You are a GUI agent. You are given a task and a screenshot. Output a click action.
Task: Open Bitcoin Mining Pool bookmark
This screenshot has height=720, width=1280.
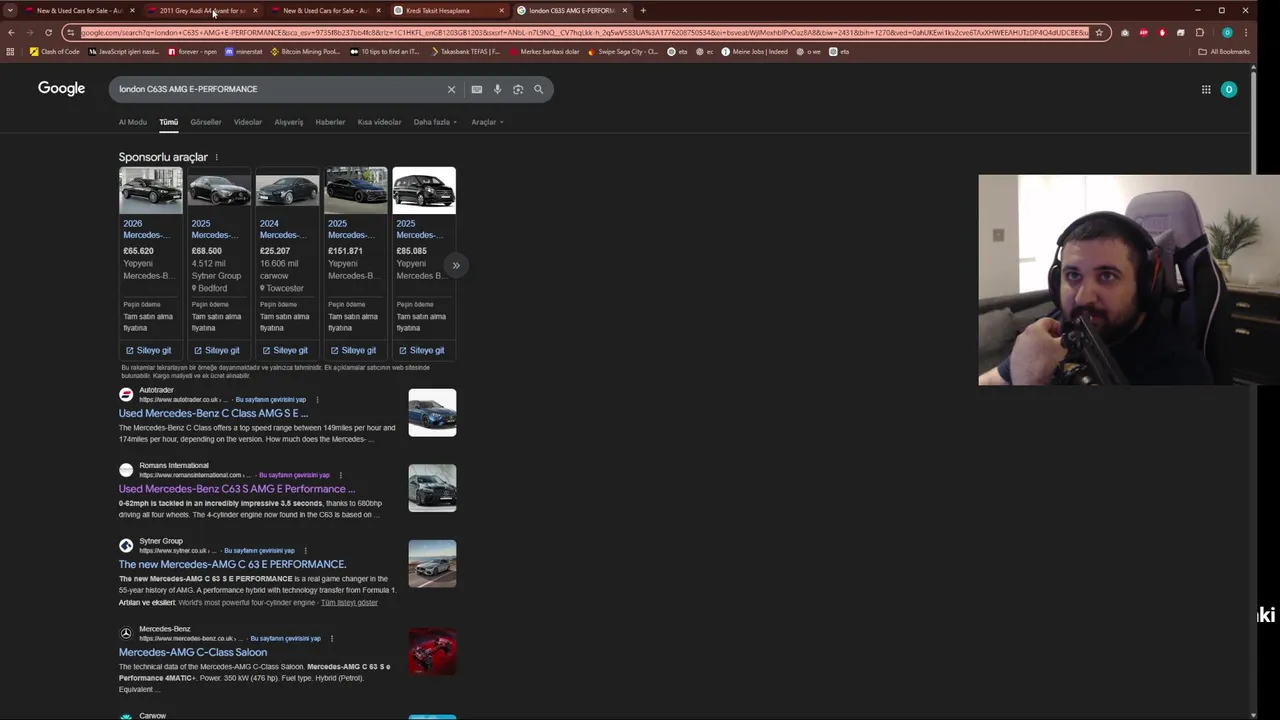pyautogui.click(x=306, y=51)
